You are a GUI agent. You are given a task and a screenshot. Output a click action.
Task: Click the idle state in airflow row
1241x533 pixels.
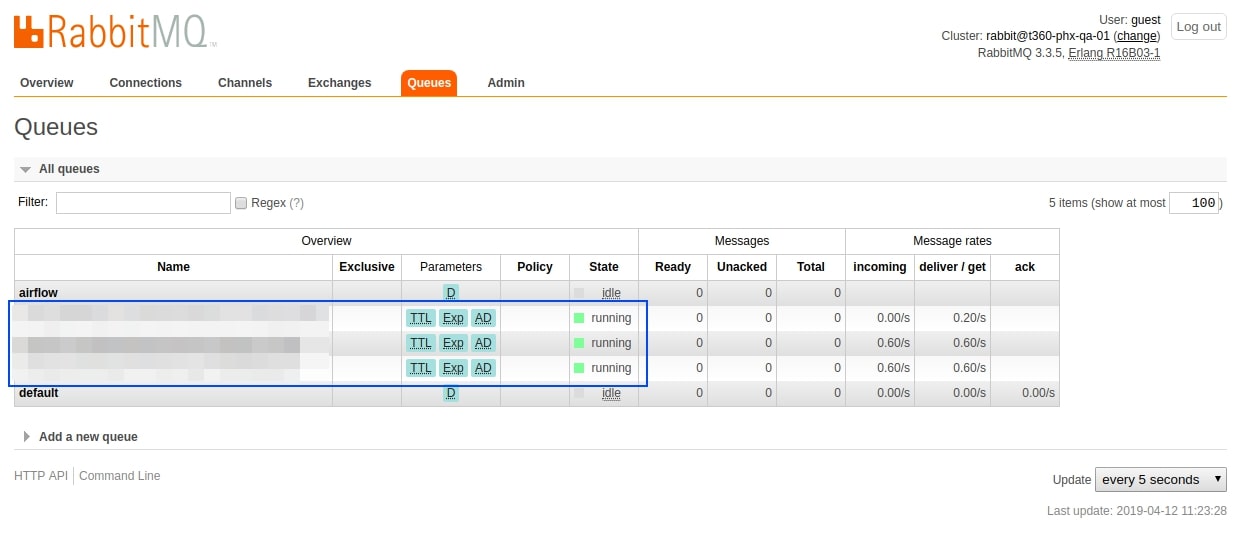pyautogui.click(x=611, y=293)
